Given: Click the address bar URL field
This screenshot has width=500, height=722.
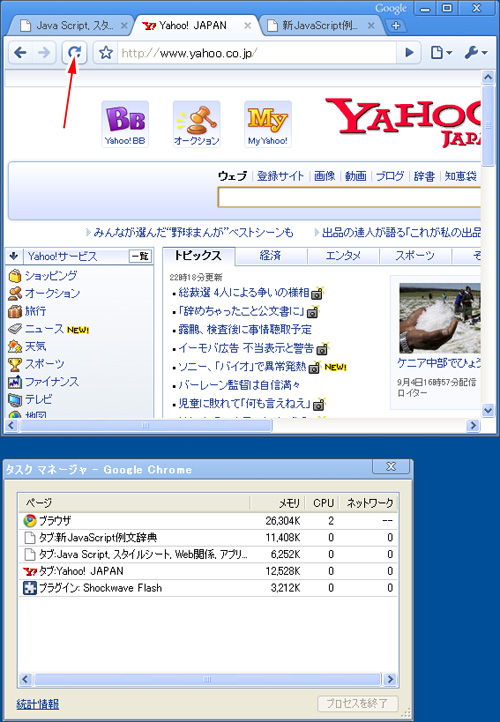Looking at the screenshot, I should 257,53.
